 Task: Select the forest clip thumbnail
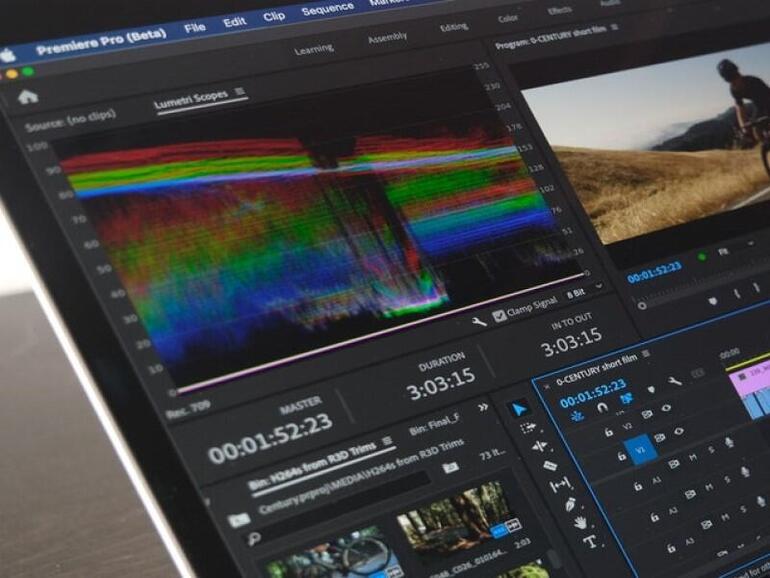pos(459,516)
